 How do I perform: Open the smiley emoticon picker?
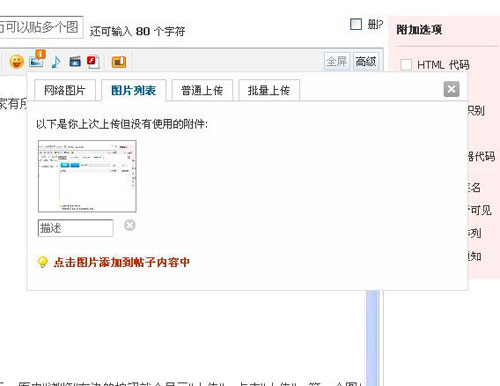click(16, 62)
